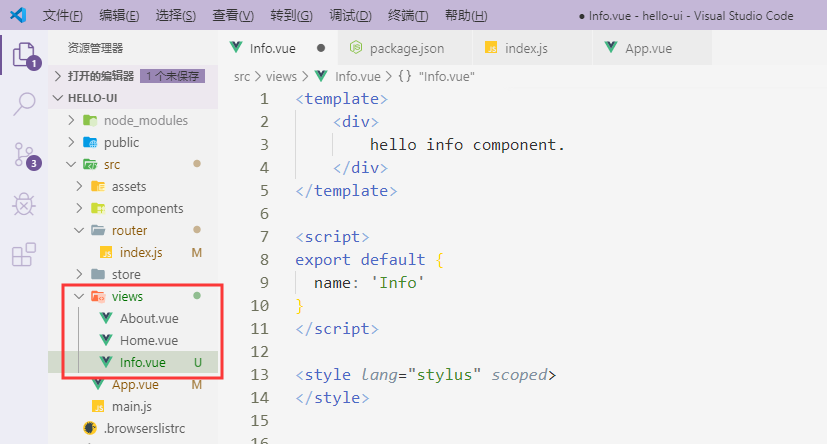Select Info.vue in the file tree
Image resolution: width=827 pixels, height=444 pixels.
133,362
